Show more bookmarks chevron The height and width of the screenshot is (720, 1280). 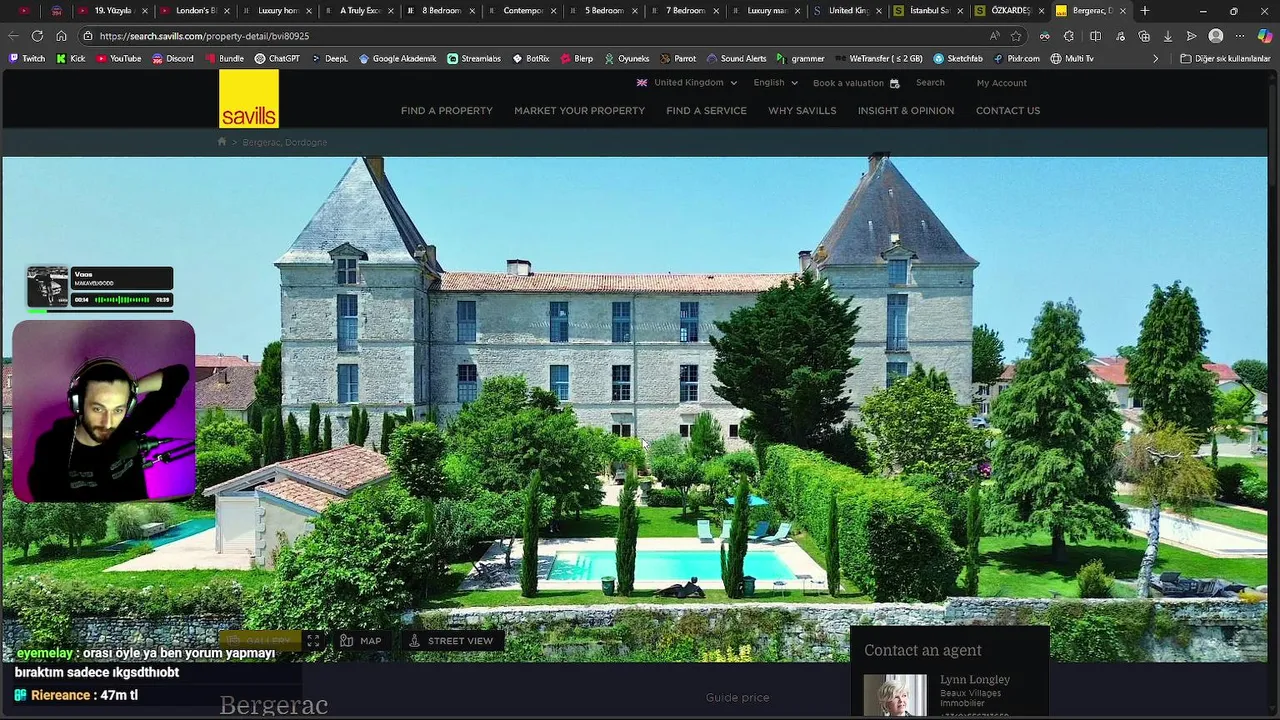point(1156,59)
